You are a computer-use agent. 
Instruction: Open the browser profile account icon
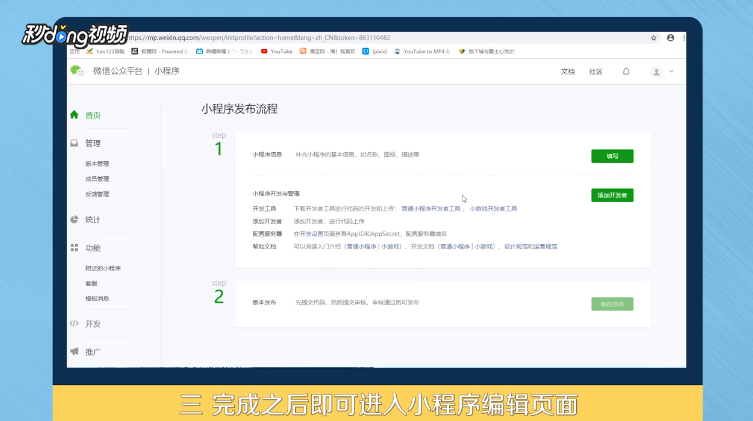[x=670, y=38]
